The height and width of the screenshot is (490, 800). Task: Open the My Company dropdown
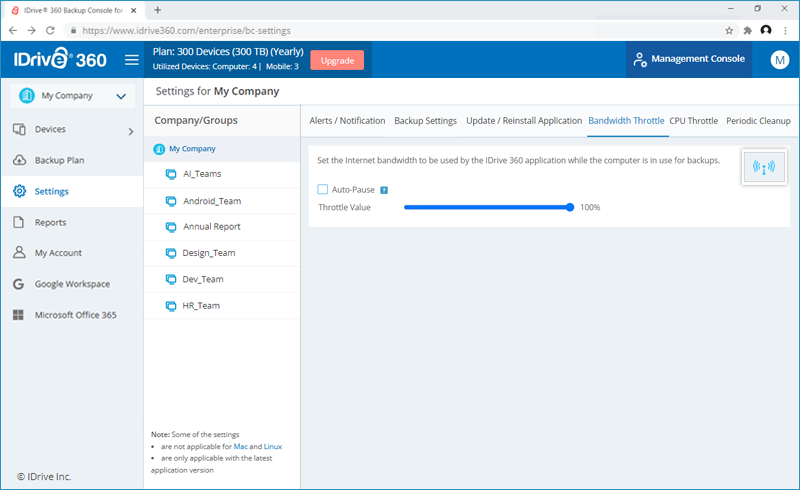click(x=72, y=96)
